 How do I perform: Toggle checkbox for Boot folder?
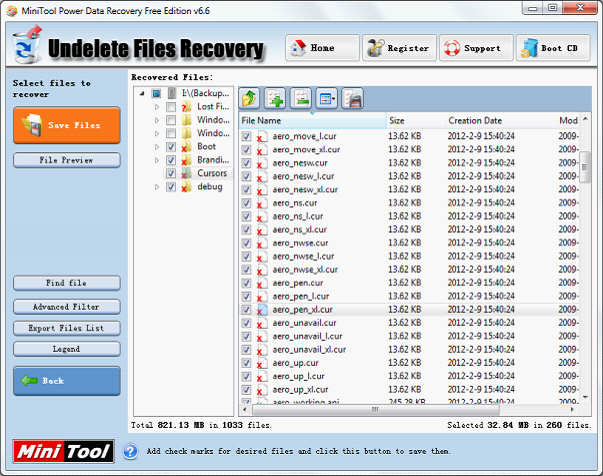coord(171,147)
